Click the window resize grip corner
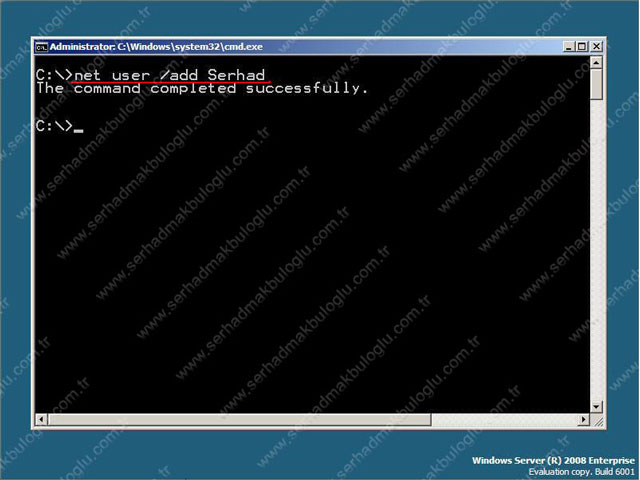640x480 pixels. pos(597,420)
